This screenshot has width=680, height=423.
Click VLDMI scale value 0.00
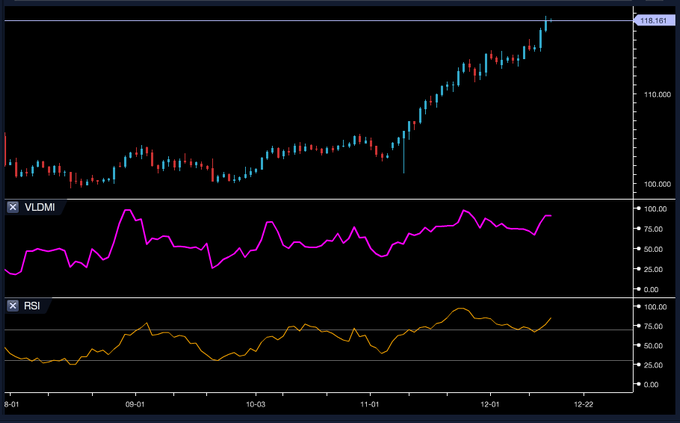(x=651, y=289)
